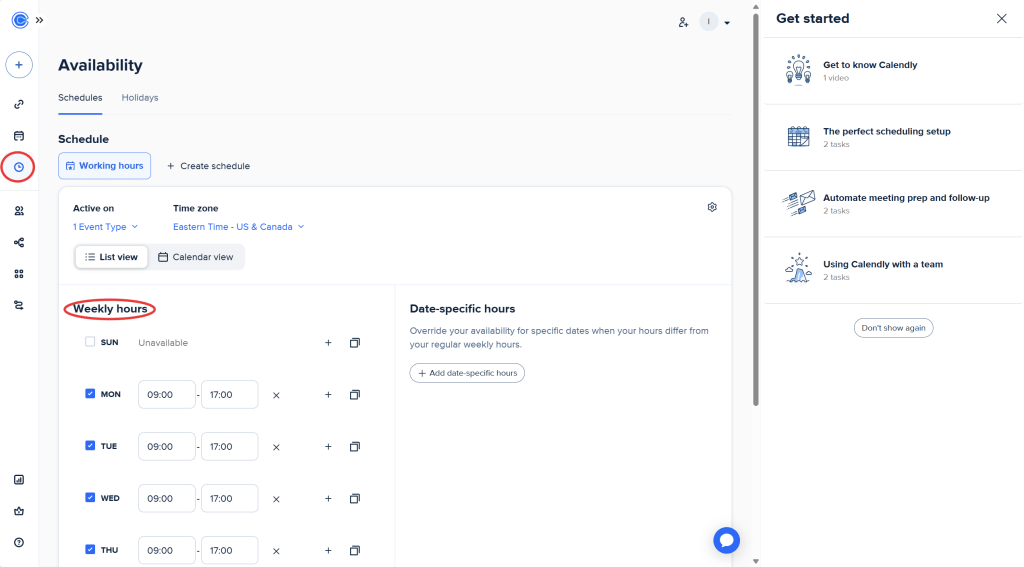Image resolution: width=1024 pixels, height=567 pixels.
Task: Click the Monday start time field
Action: click(166, 395)
